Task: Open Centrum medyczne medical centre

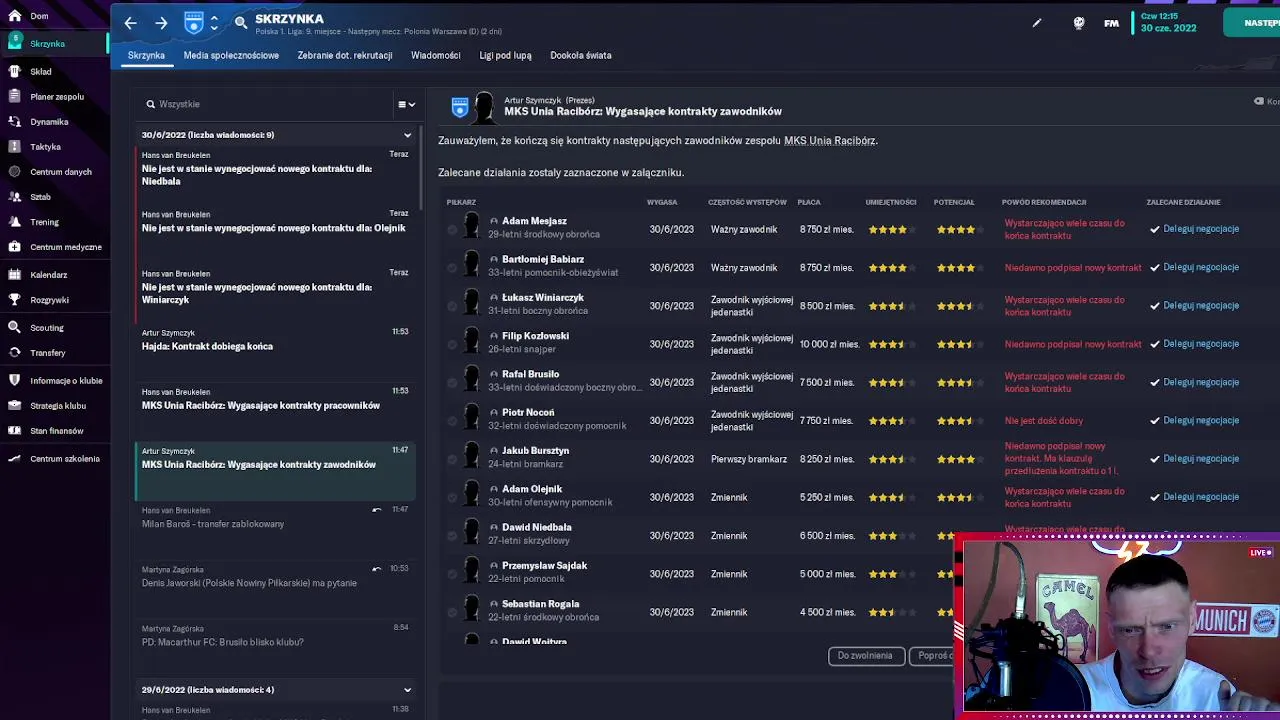Action: pos(65,247)
